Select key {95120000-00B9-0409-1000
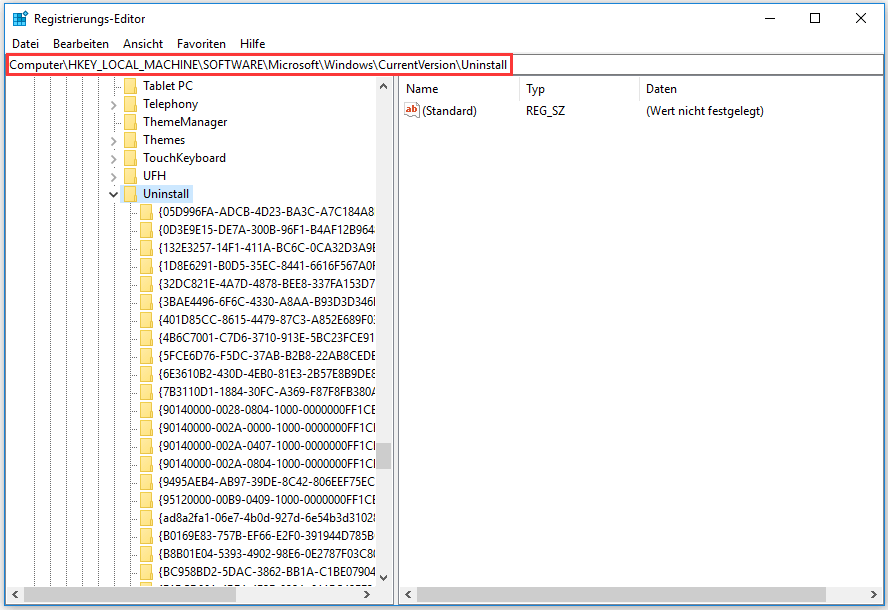 (266, 500)
